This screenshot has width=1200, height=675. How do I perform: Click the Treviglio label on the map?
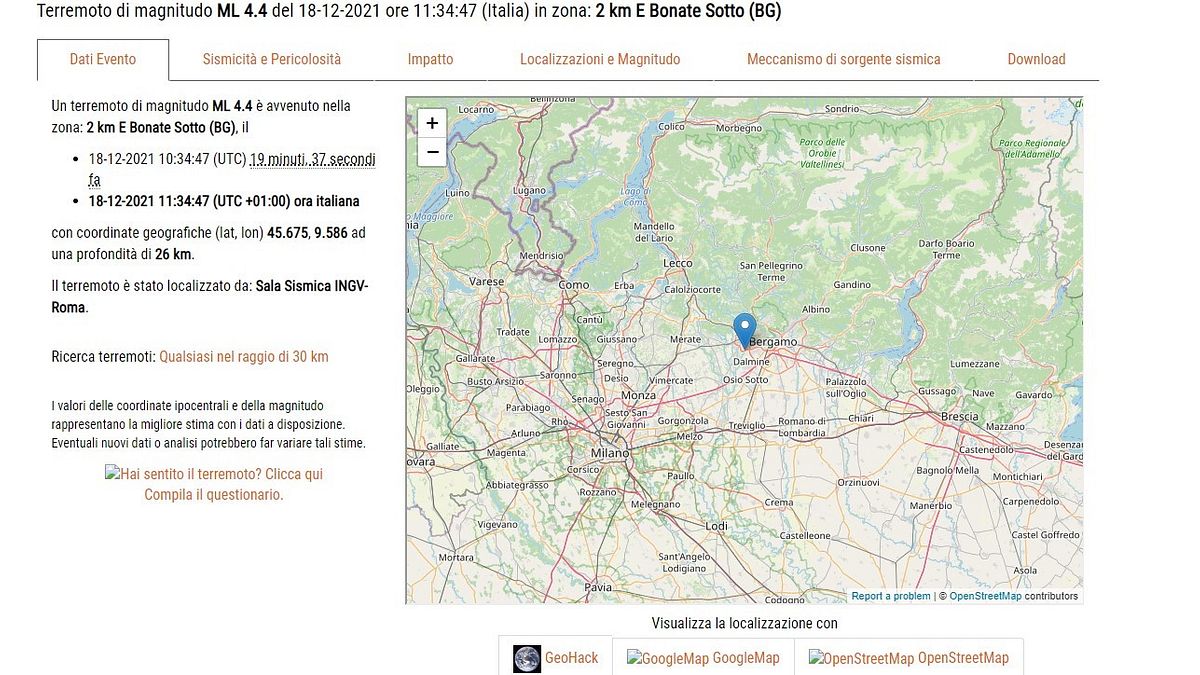(x=745, y=425)
